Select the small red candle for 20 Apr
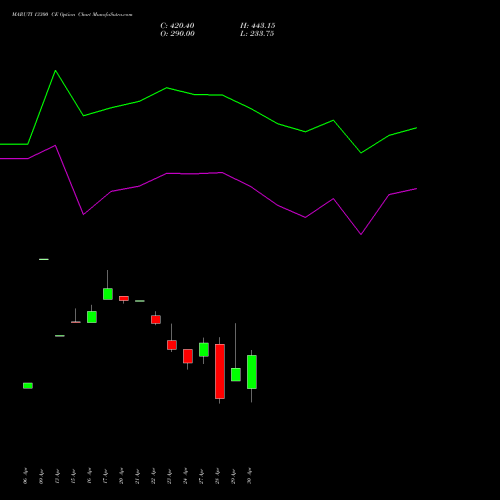The width and height of the screenshot is (500, 500). pyautogui.click(x=124, y=298)
